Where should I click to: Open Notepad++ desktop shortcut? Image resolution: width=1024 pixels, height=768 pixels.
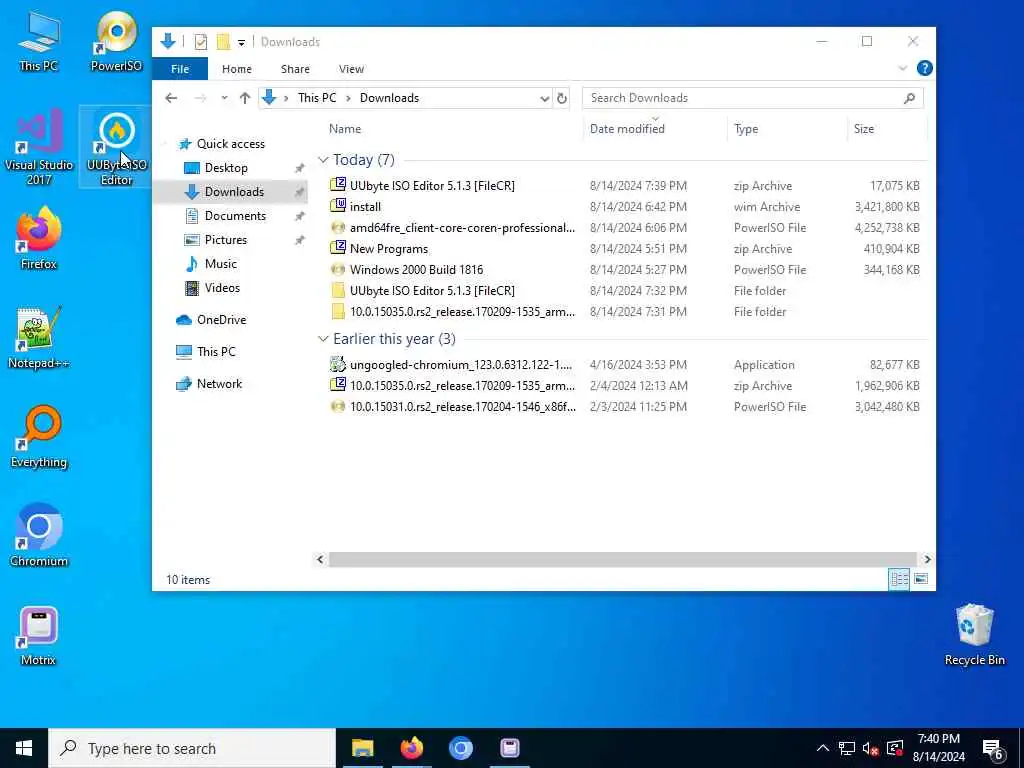coord(39,338)
